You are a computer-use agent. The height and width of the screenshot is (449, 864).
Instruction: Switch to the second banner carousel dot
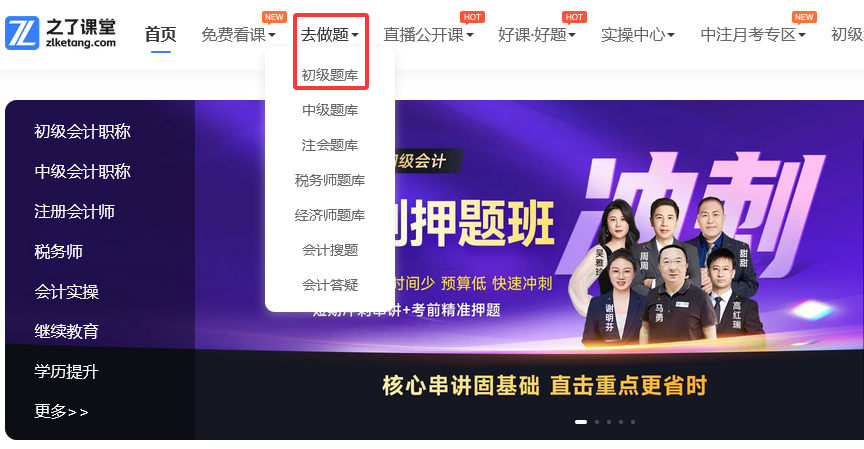pos(597,422)
